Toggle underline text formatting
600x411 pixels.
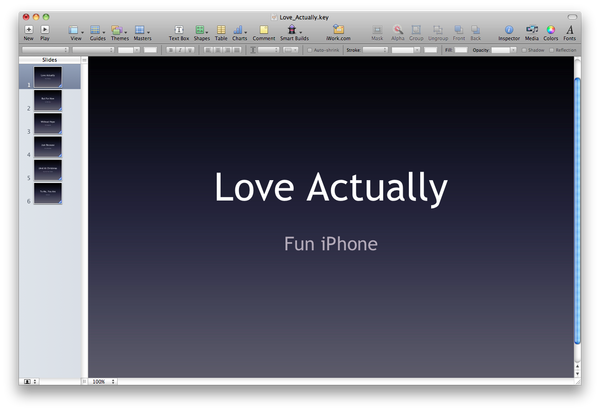pyautogui.click(x=189, y=50)
